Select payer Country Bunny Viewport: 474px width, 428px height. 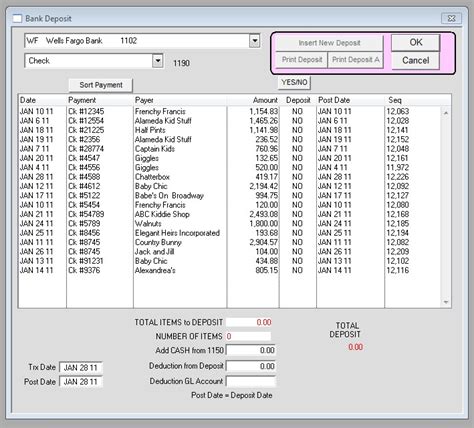(158, 242)
